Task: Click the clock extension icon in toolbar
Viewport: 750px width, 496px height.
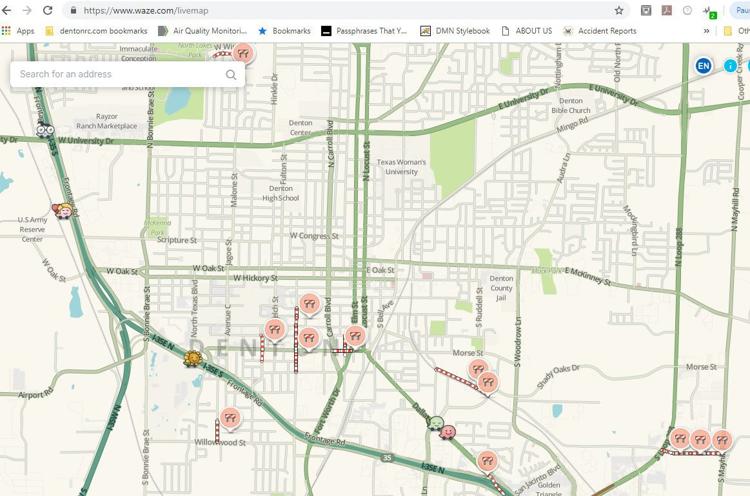Action: coord(687,10)
